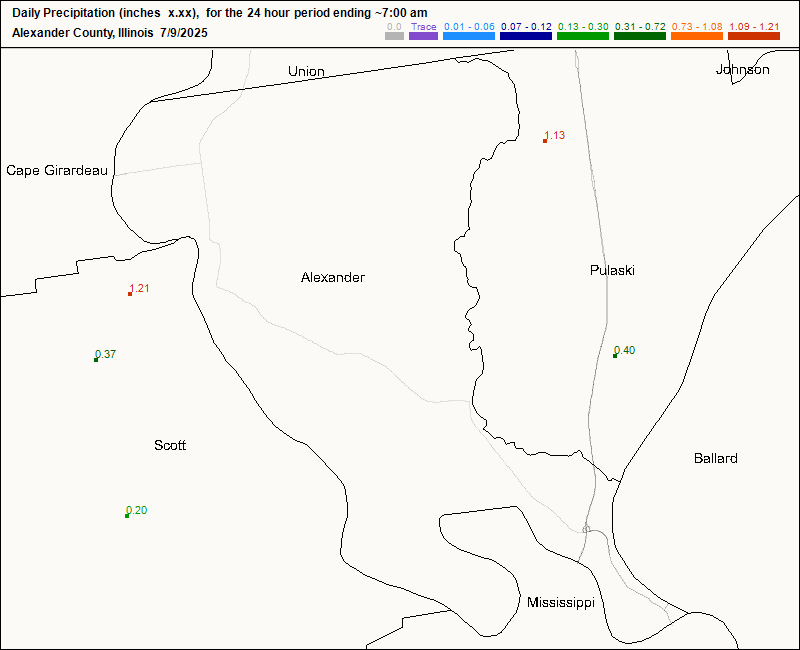Screen dimensions: 800x650
Task: Click the 0.73 - 1.08 legend label
Action: click(x=697, y=27)
